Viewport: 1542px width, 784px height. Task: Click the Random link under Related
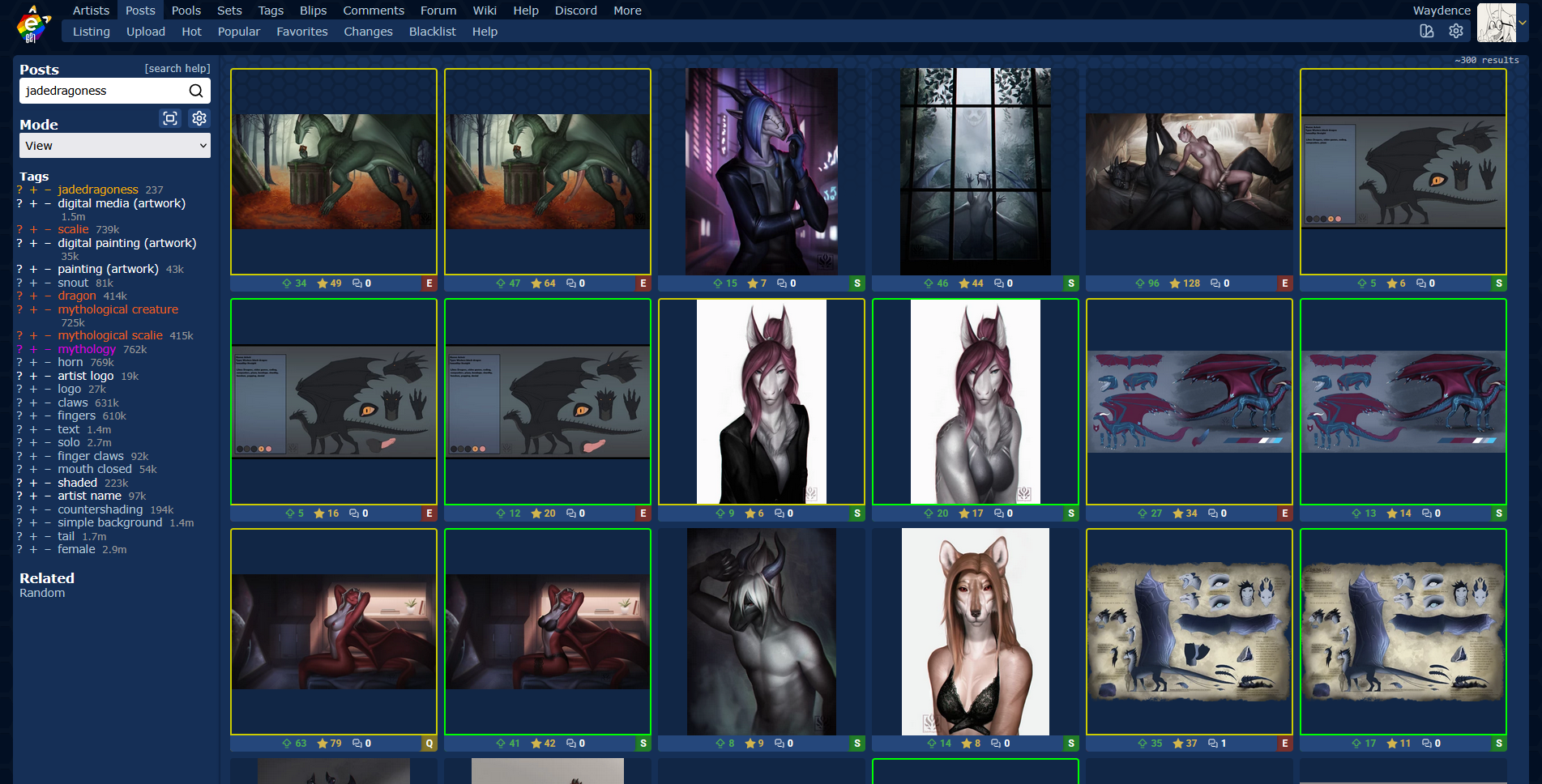42,593
